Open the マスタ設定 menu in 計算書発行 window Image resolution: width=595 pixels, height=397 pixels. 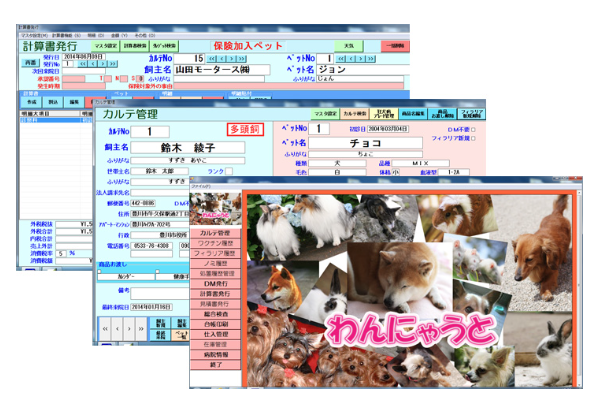[34, 35]
